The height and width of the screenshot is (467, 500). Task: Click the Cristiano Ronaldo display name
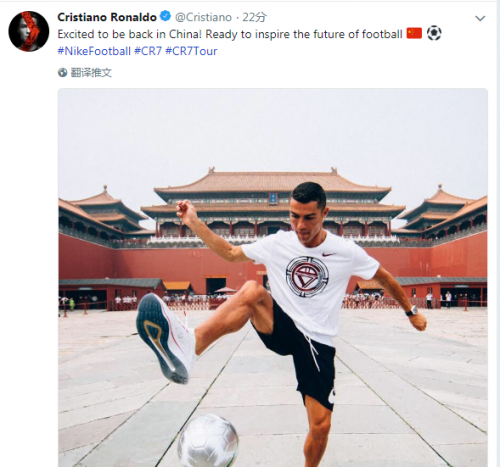107,17
